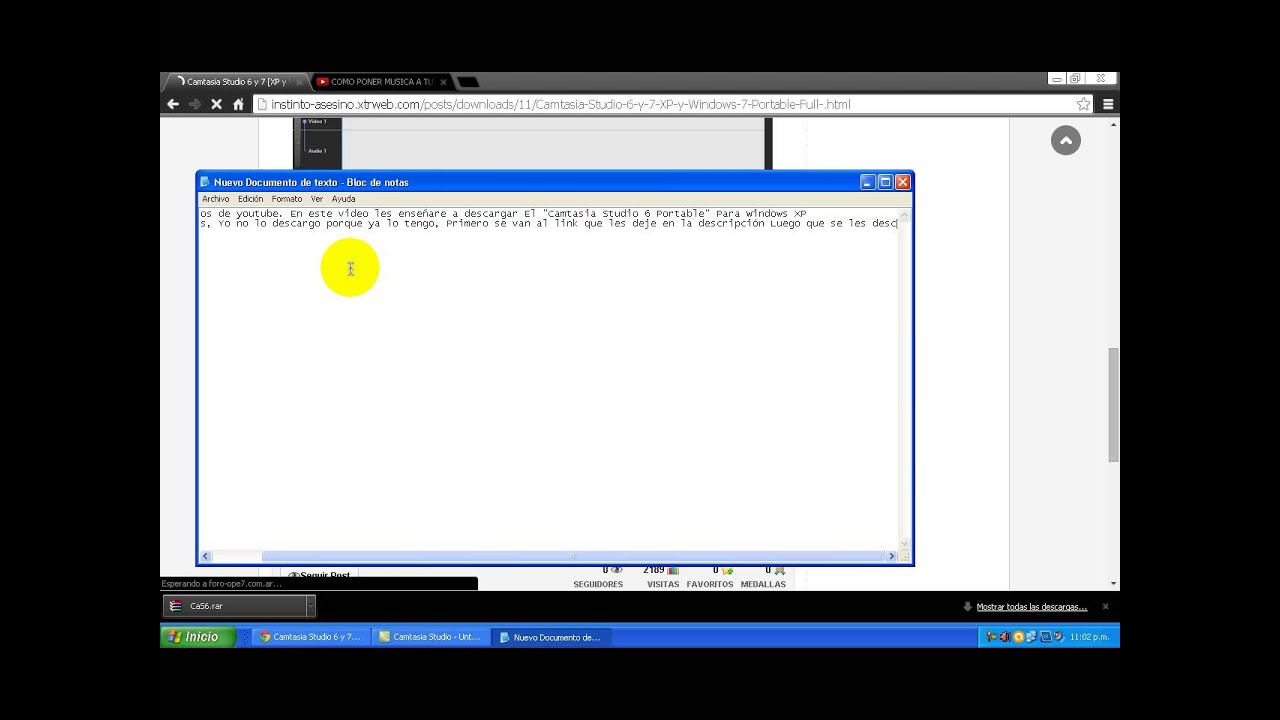This screenshot has height=720, width=1280.
Task: Minimize the Notepad window
Action: coord(867,182)
